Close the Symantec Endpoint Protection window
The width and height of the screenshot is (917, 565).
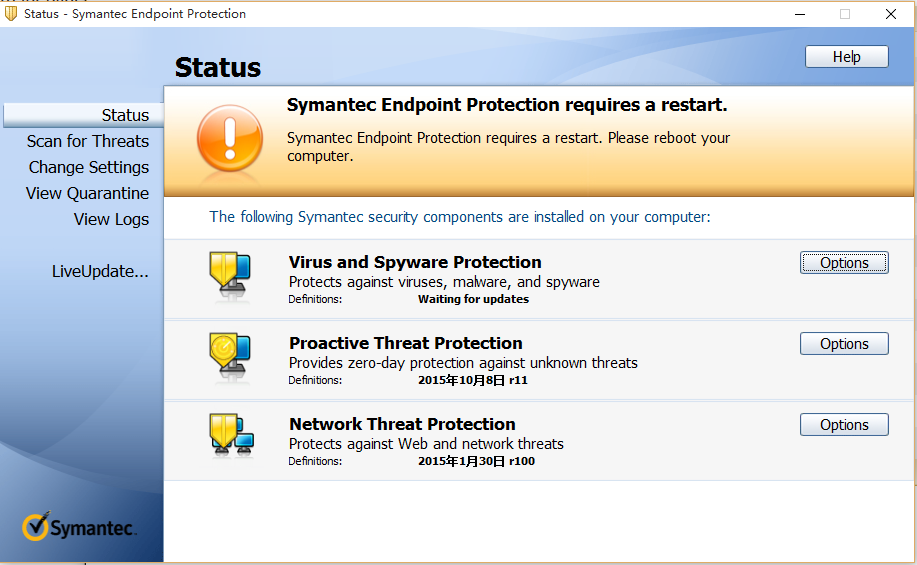coord(890,14)
